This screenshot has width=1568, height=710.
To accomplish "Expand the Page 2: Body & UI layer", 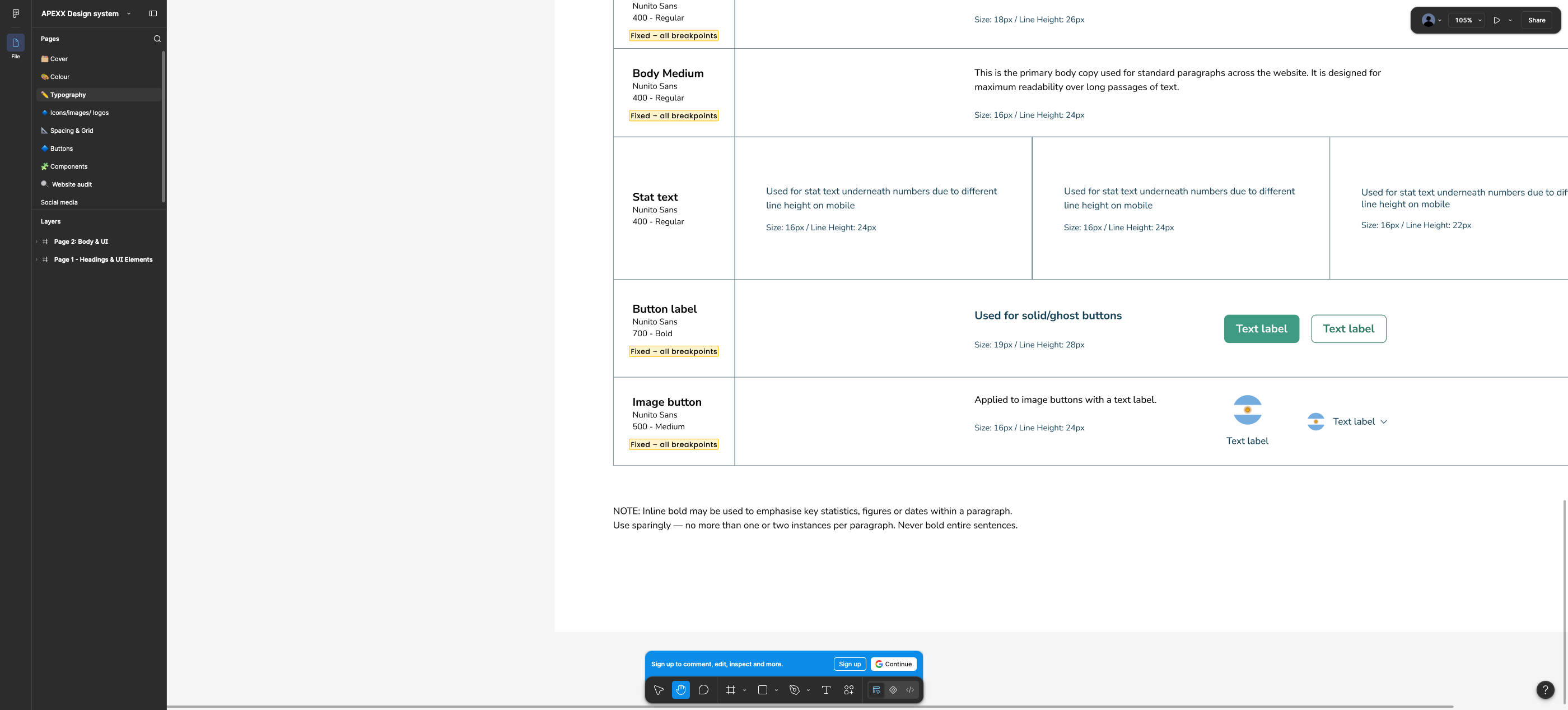I will 36,242.
